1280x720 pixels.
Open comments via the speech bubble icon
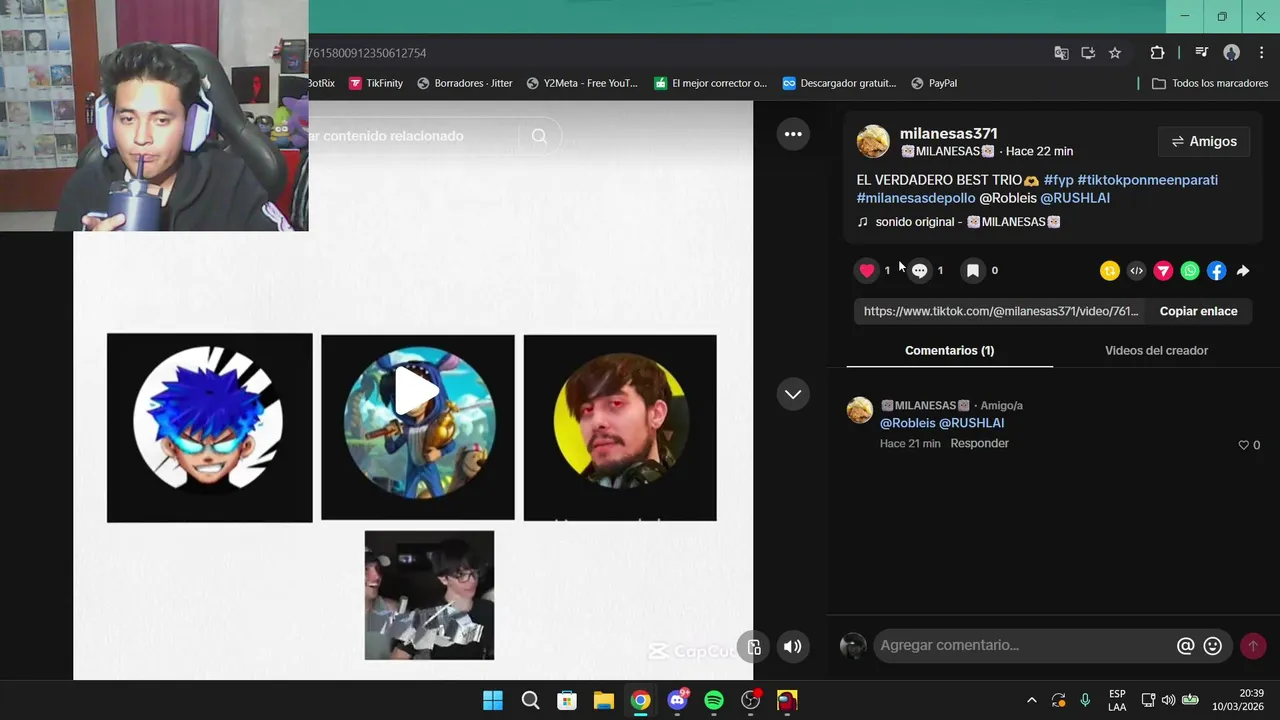coord(919,270)
